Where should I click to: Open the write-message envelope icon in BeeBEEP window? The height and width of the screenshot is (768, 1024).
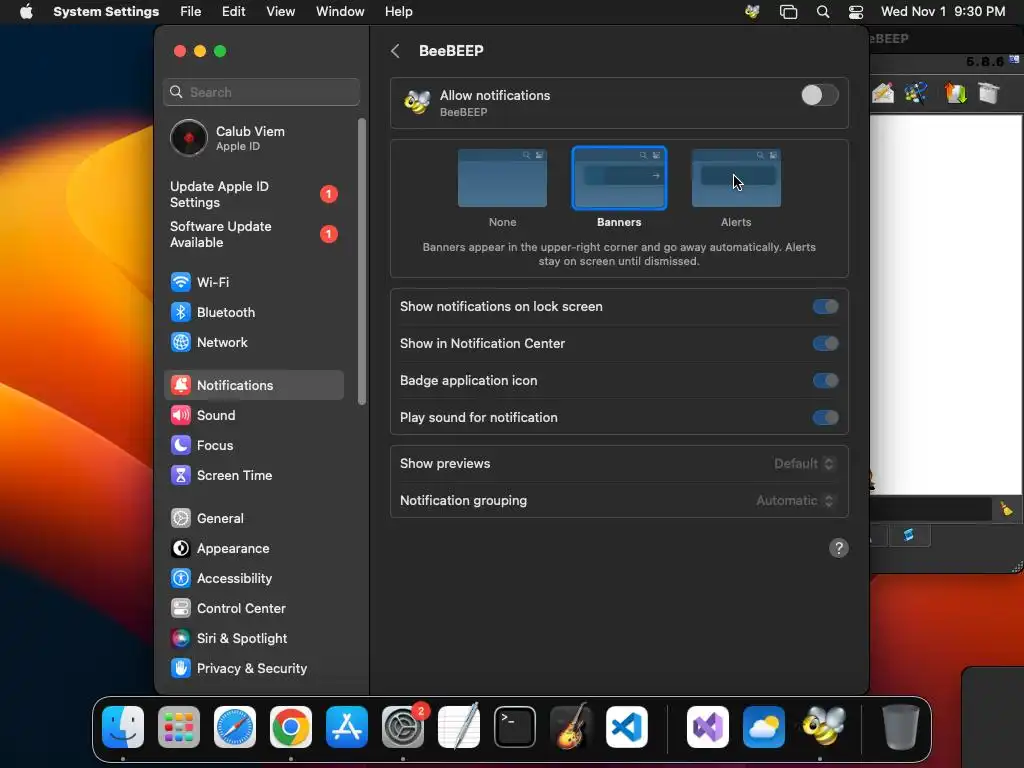pyautogui.click(x=883, y=93)
